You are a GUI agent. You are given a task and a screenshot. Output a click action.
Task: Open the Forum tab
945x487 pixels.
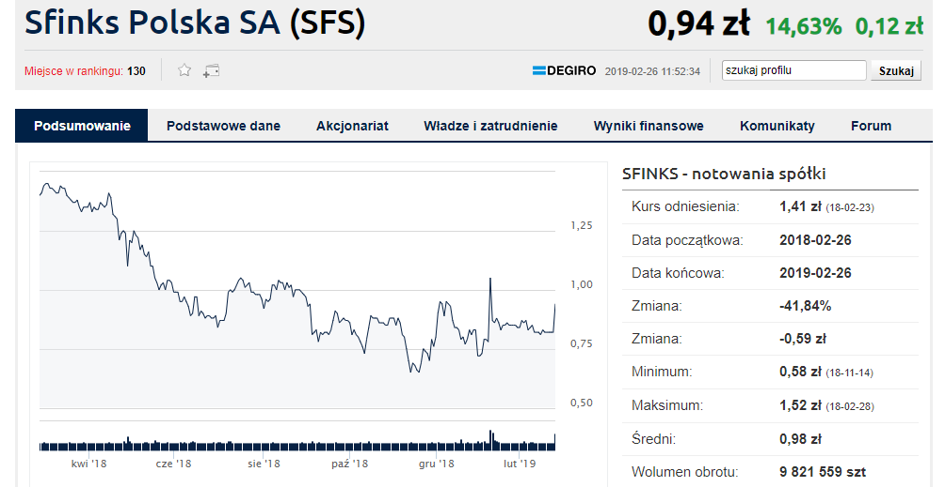coord(871,126)
